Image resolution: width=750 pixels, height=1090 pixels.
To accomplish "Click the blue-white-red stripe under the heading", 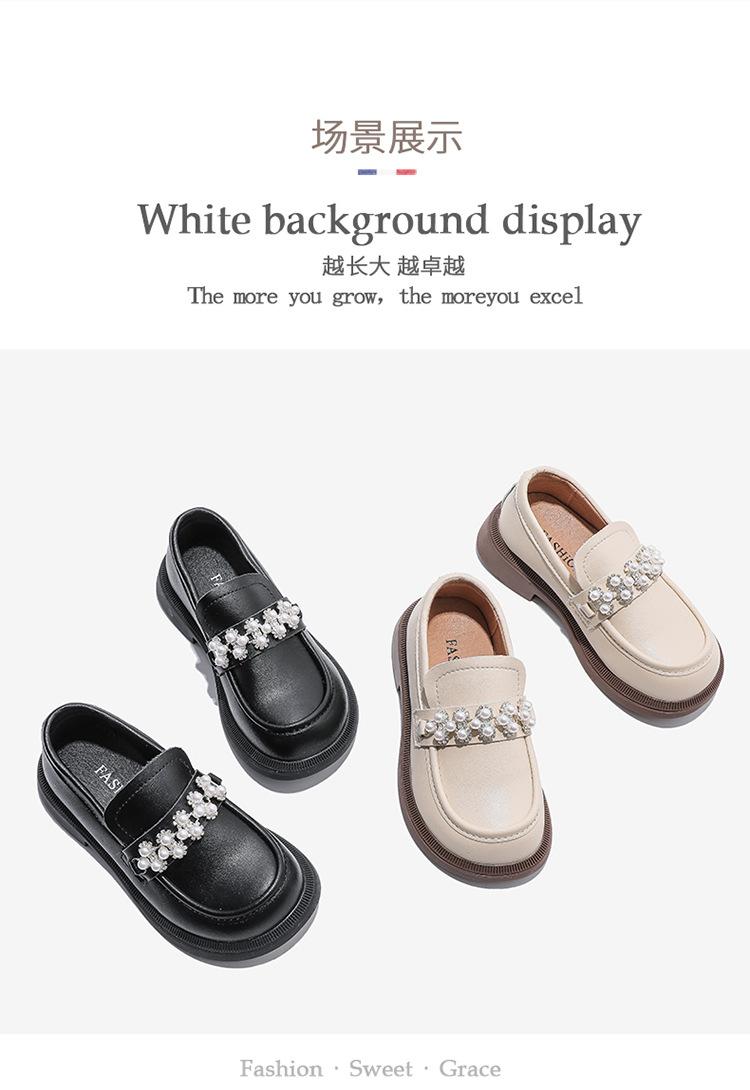I will [x=386, y=172].
